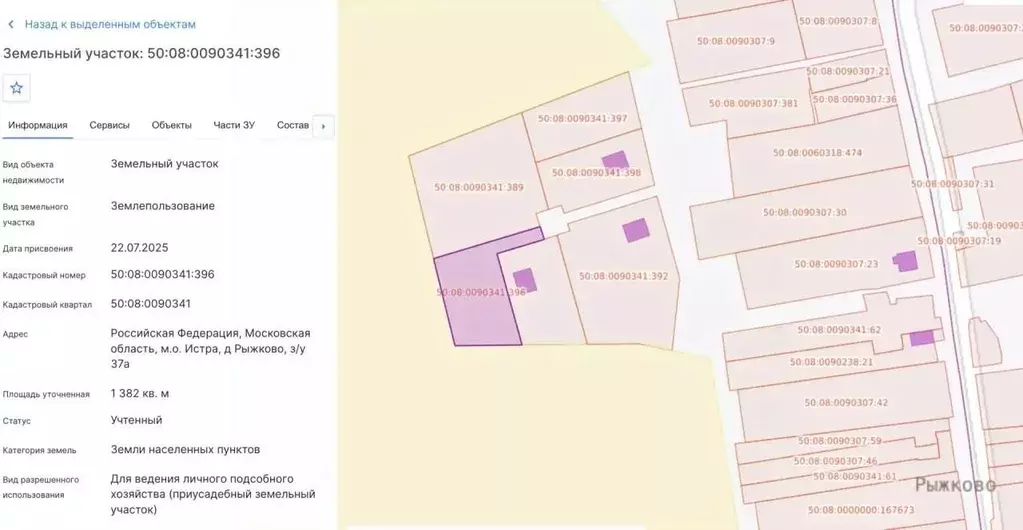Click parcel label 50:08:0060318:474 on map
Screen dimensions: 1023x530
click(817, 153)
